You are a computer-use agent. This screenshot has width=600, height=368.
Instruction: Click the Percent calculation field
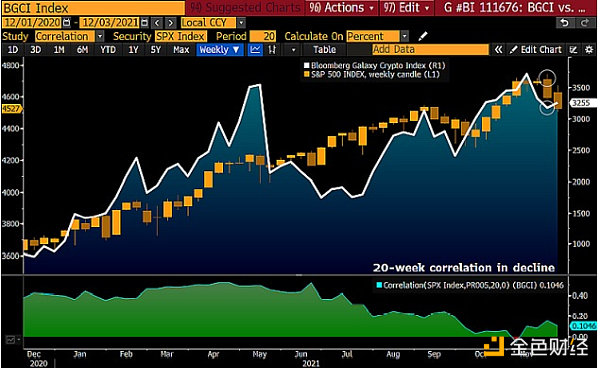coord(373,36)
